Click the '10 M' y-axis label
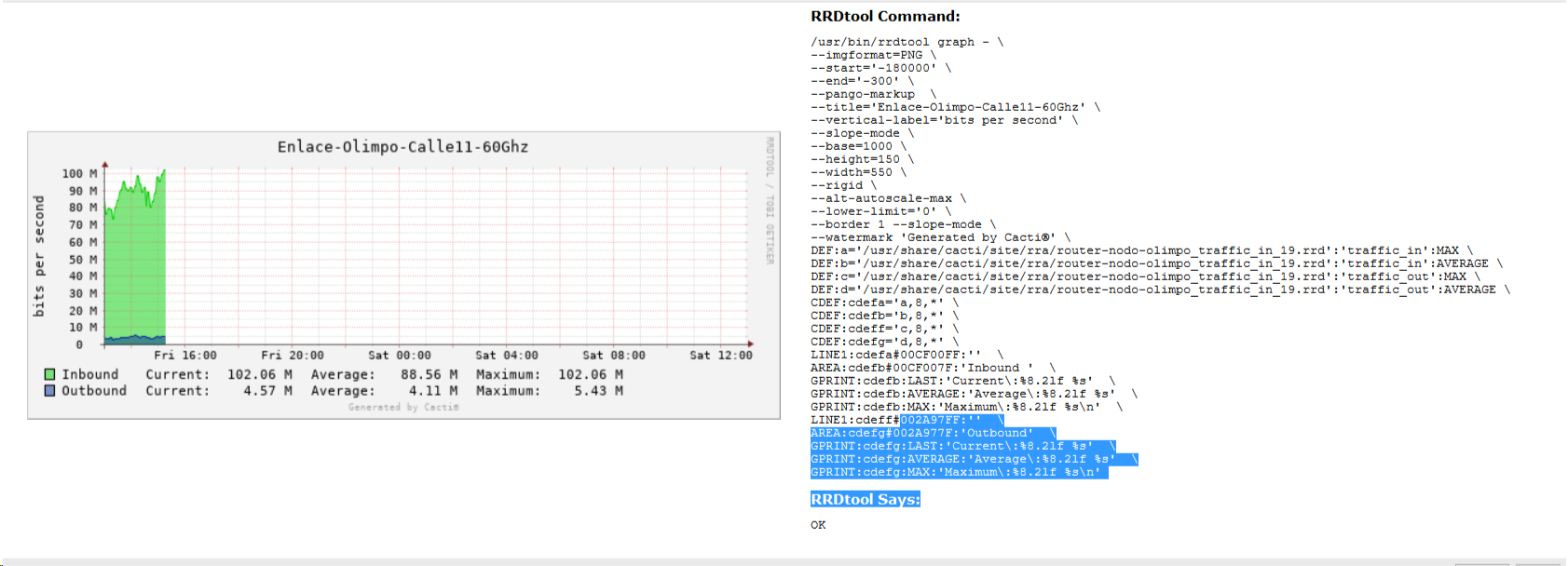The height and width of the screenshot is (566, 1568). pyautogui.click(x=84, y=328)
